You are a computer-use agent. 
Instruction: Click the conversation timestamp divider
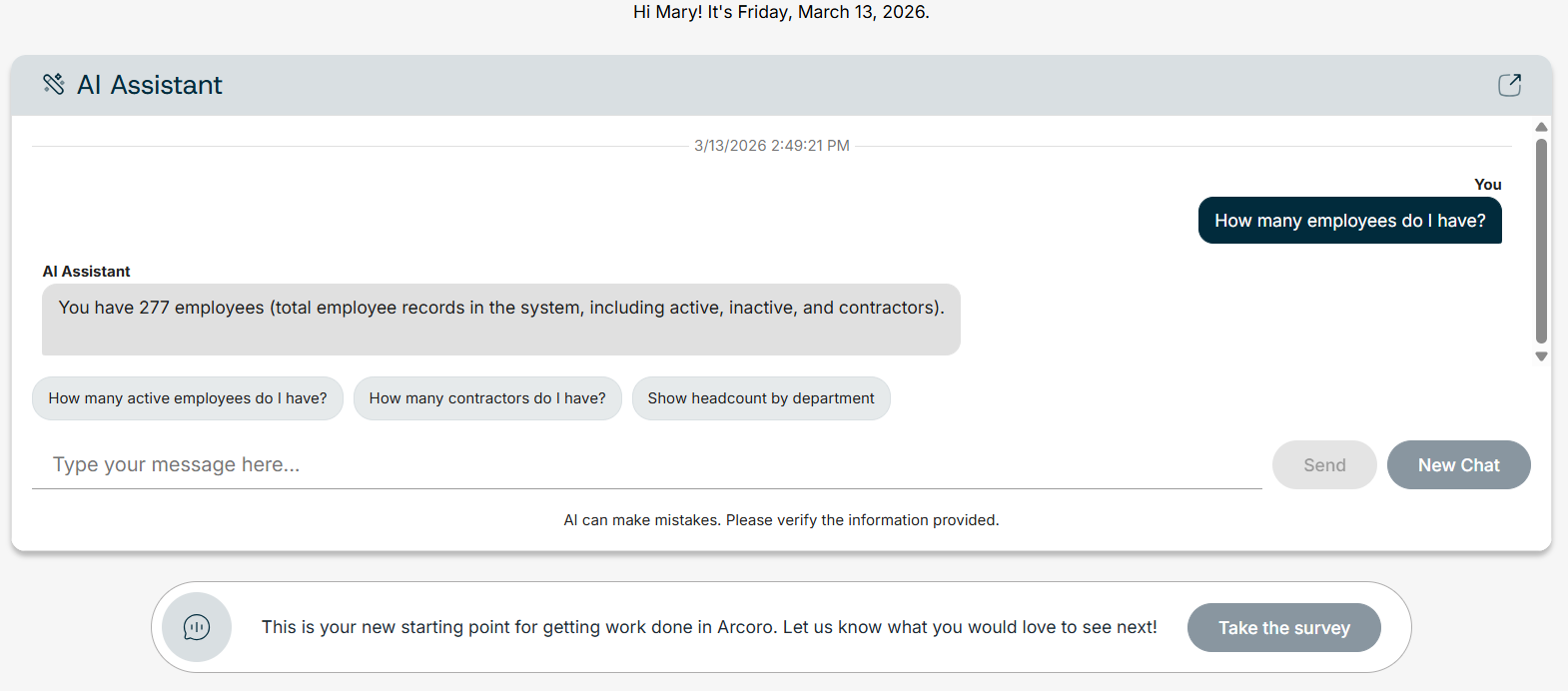[x=772, y=146]
